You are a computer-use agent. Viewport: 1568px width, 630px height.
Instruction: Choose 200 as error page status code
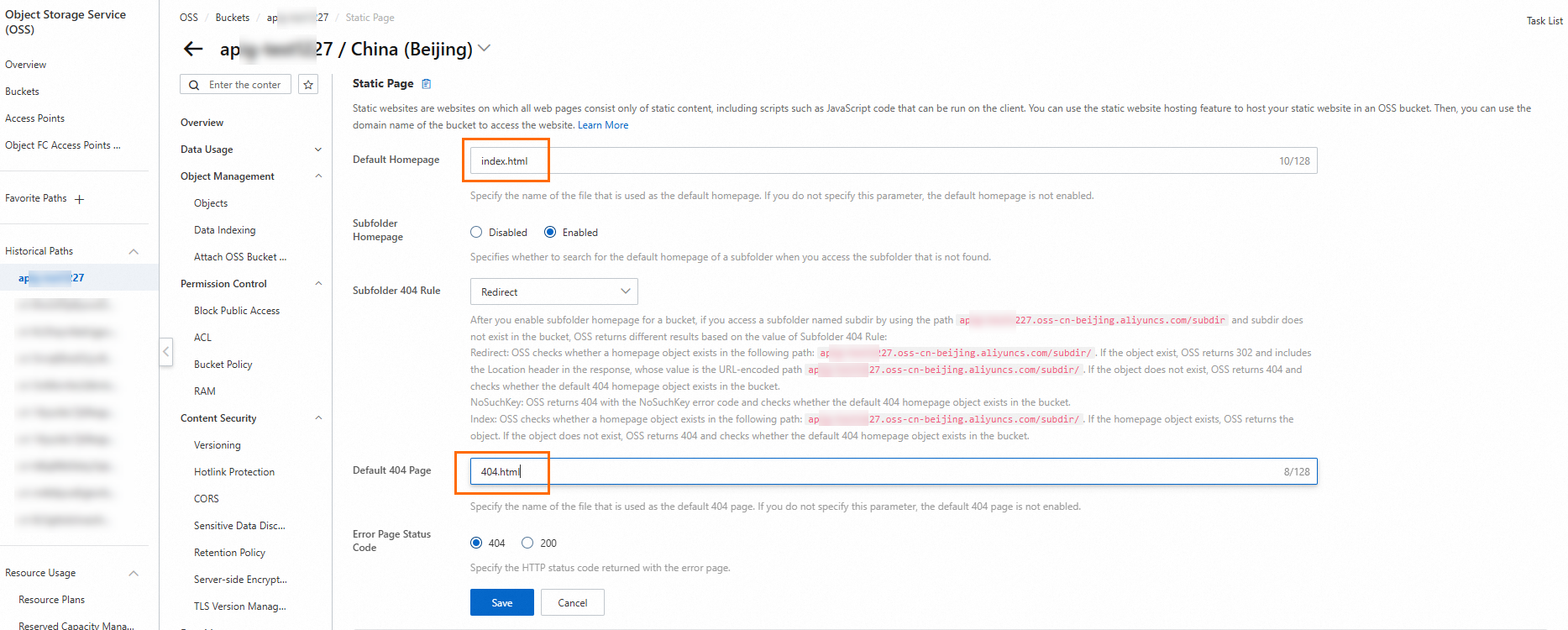point(527,543)
